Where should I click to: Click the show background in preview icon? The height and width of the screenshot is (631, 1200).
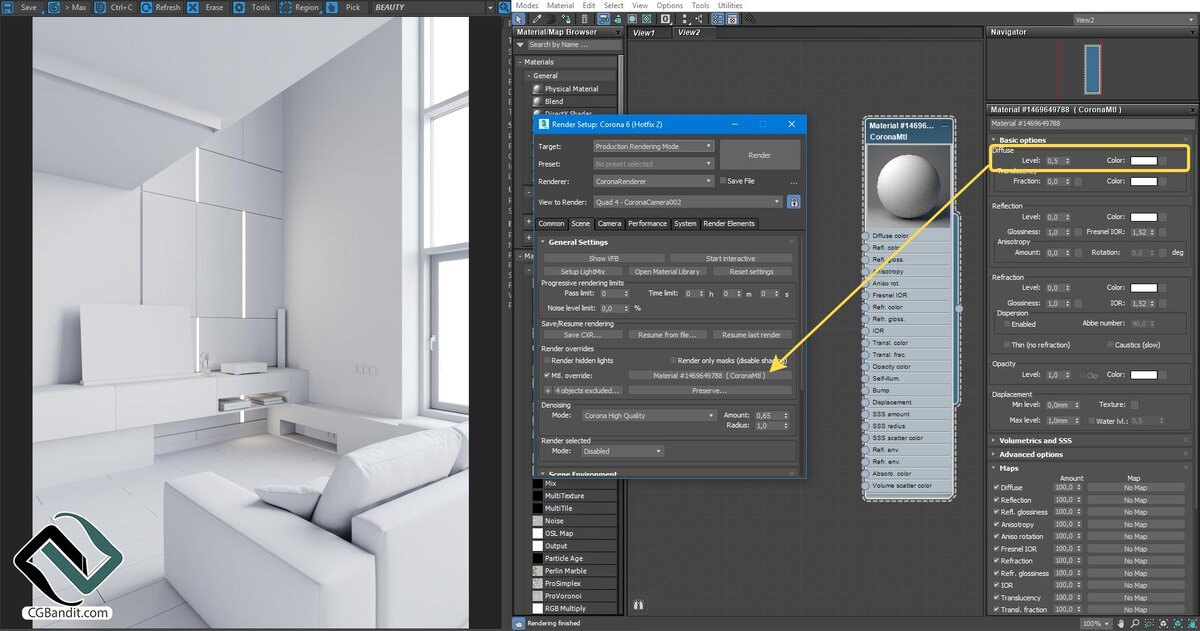point(647,19)
